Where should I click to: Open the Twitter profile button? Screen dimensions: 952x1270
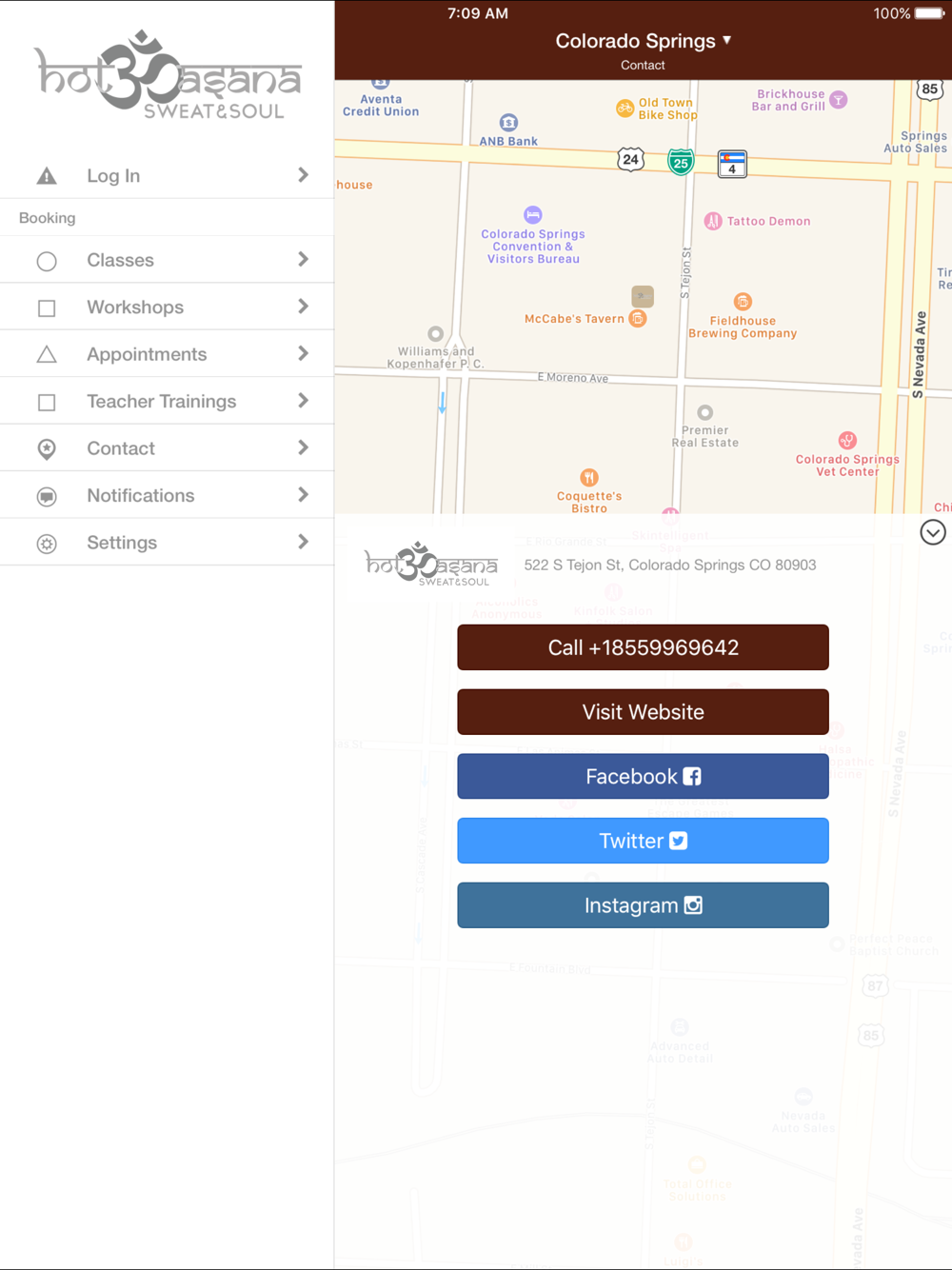(x=643, y=841)
